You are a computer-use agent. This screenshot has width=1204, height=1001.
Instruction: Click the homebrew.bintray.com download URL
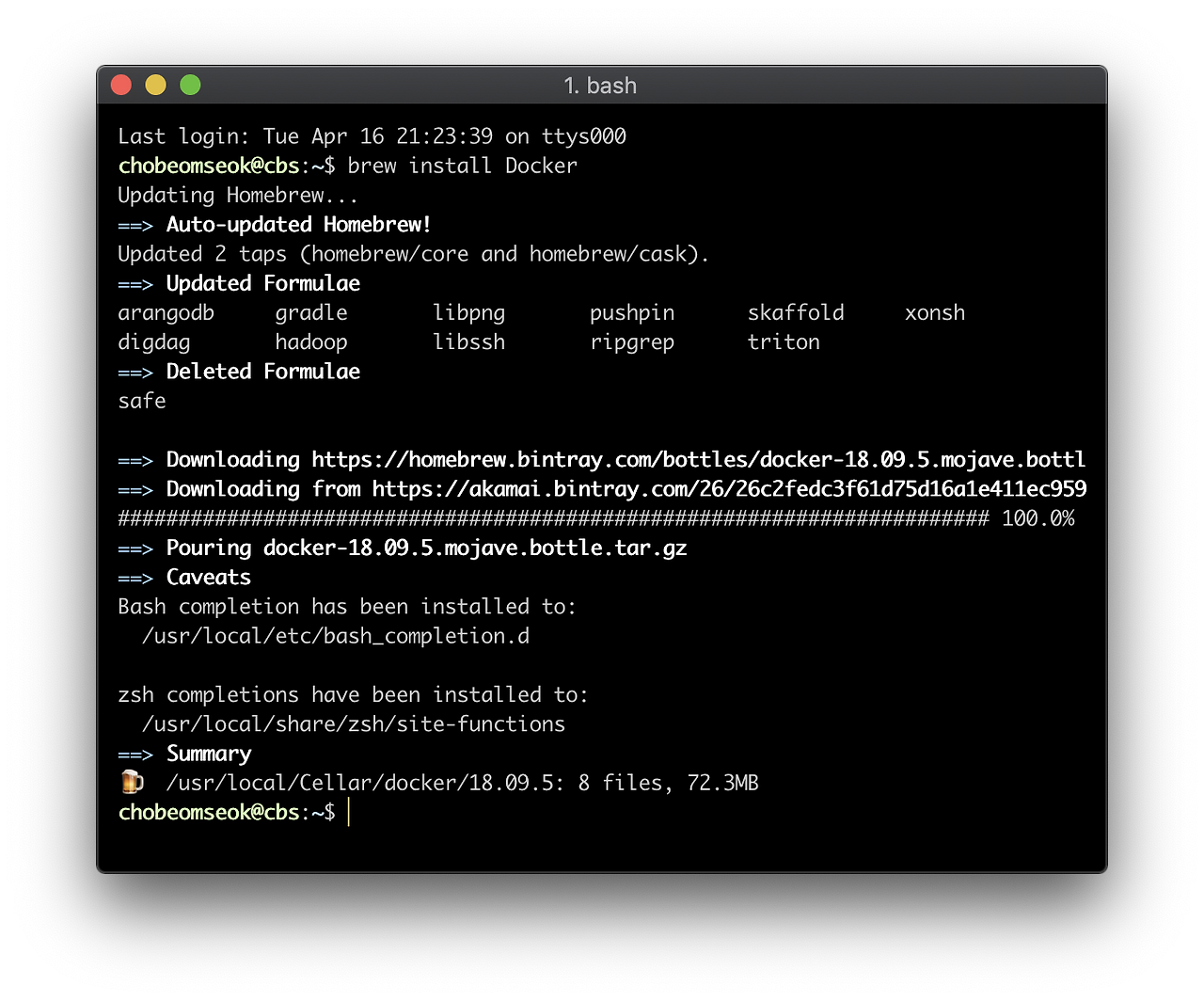(x=699, y=459)
